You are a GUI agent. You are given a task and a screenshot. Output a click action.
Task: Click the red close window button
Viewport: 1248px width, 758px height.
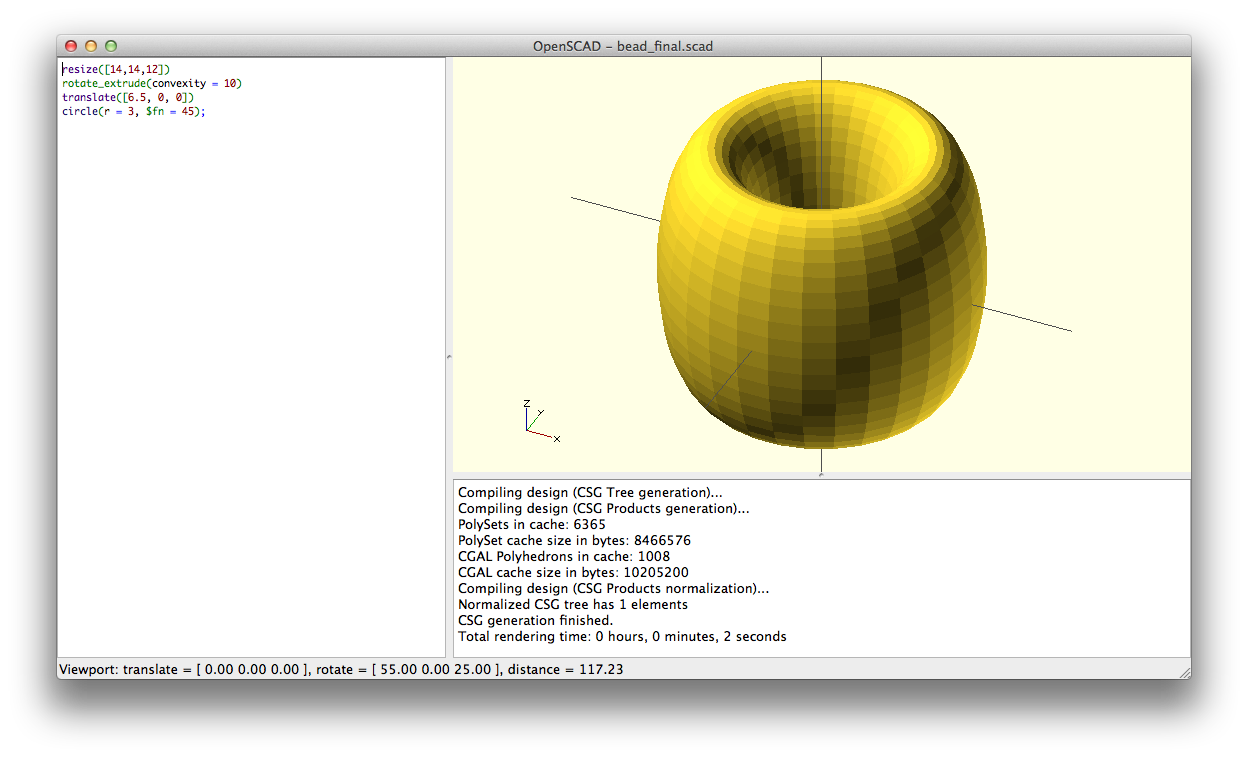point(71,46)
